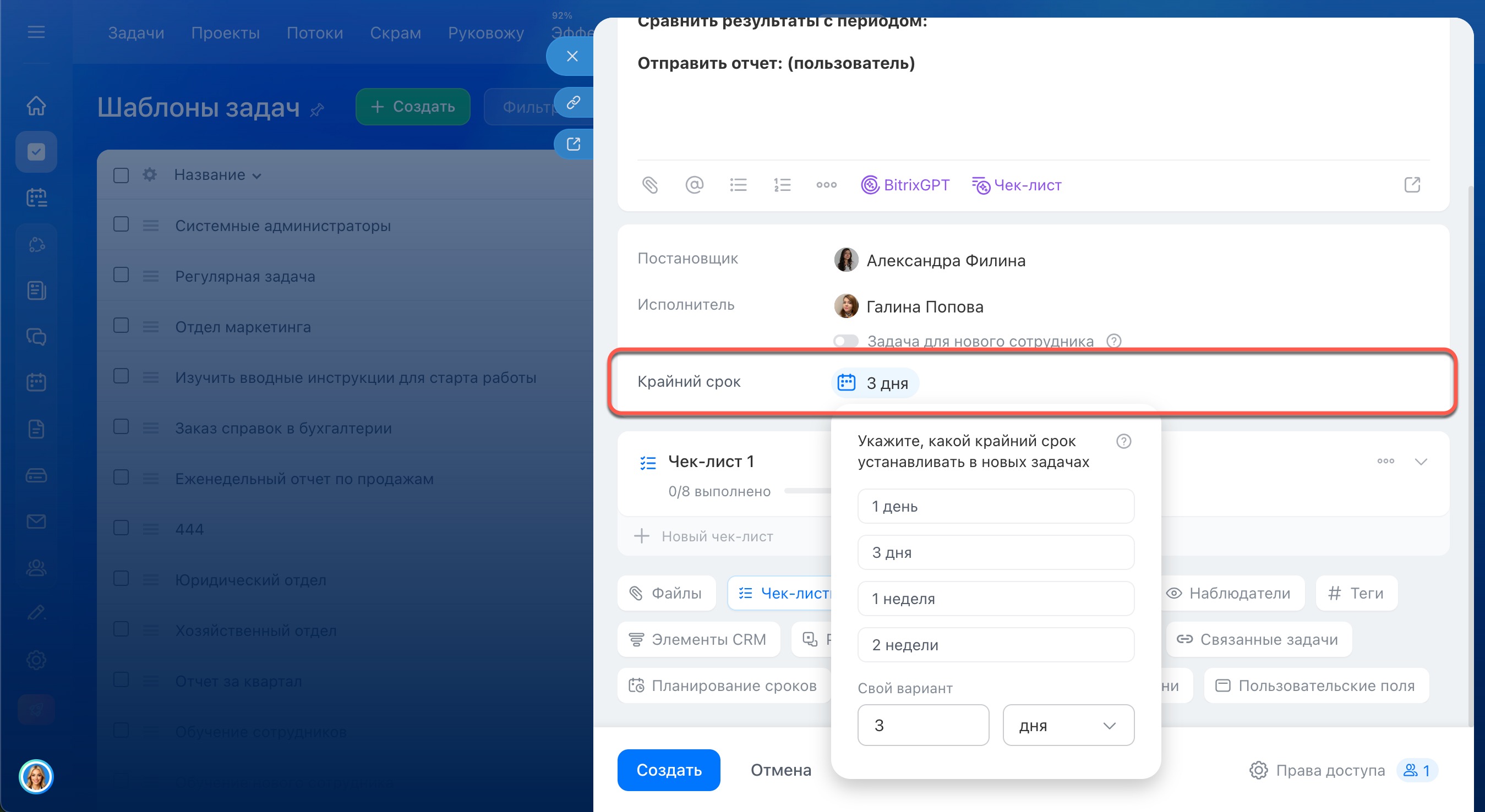Image resolution: width=1485 pixels, height=812 pixels.
Task: Select all templates with header checkbox
Action: point(121,174)
